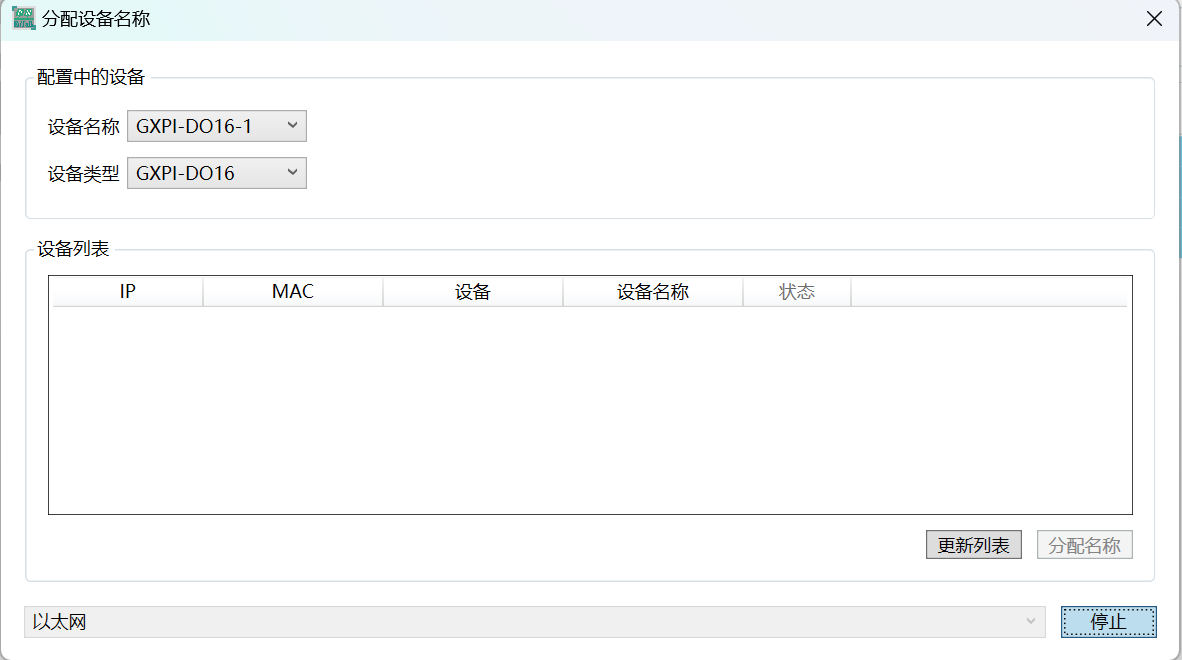
Task: Sort by the IP column header
Action: coord(127,292)
